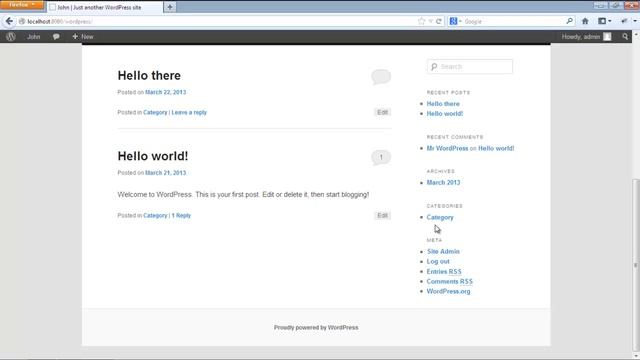
Task: Open the address bar history dropdown arrow
Action: pos(430,21)
